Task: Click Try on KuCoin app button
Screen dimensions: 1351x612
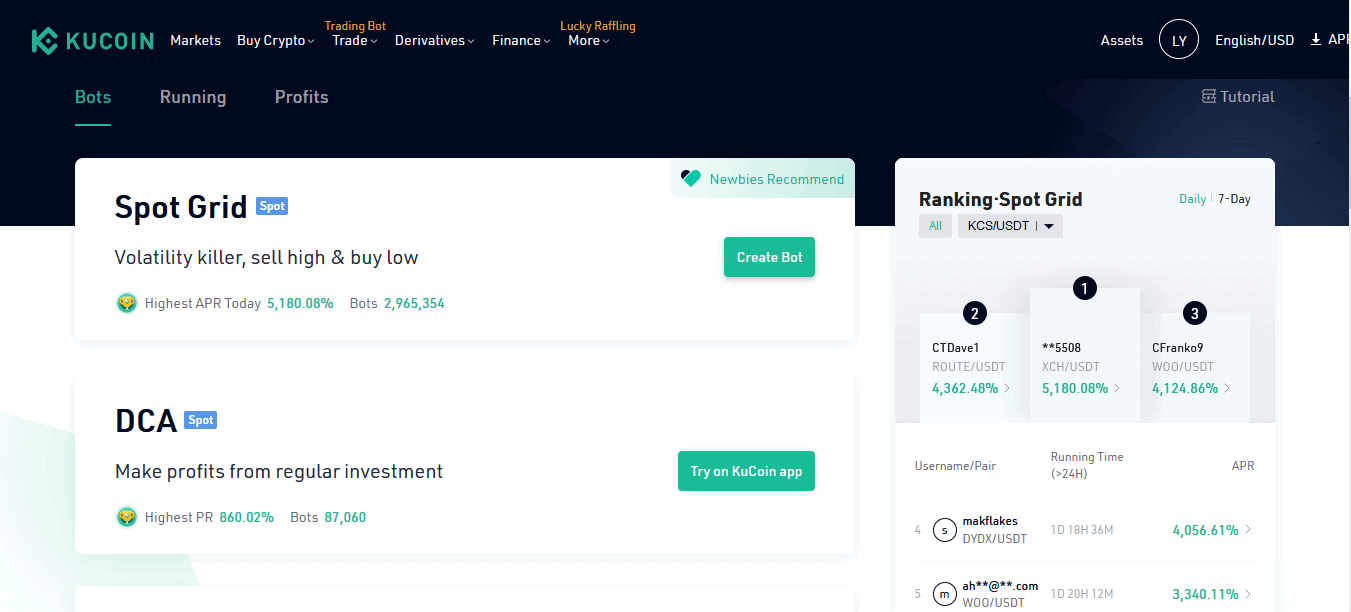Action: (746, 471)
